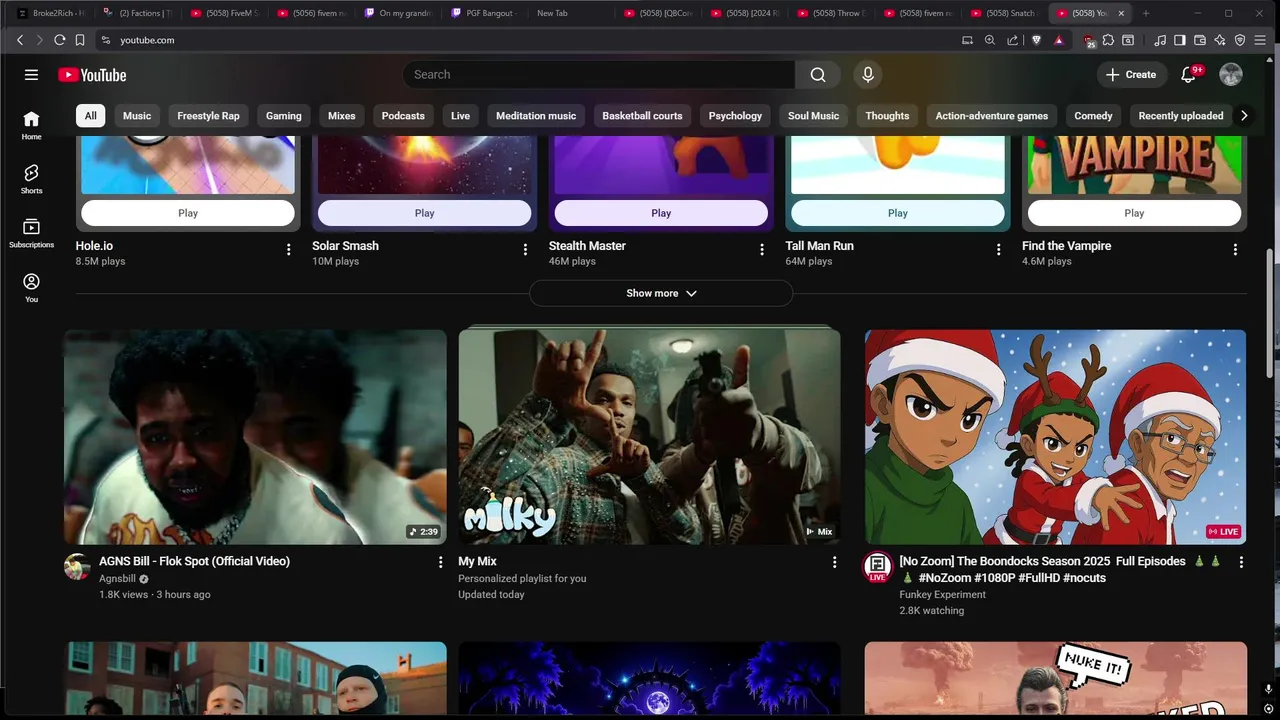
Task: Open the Agnsbill channel link
Action: click(117, 578)
